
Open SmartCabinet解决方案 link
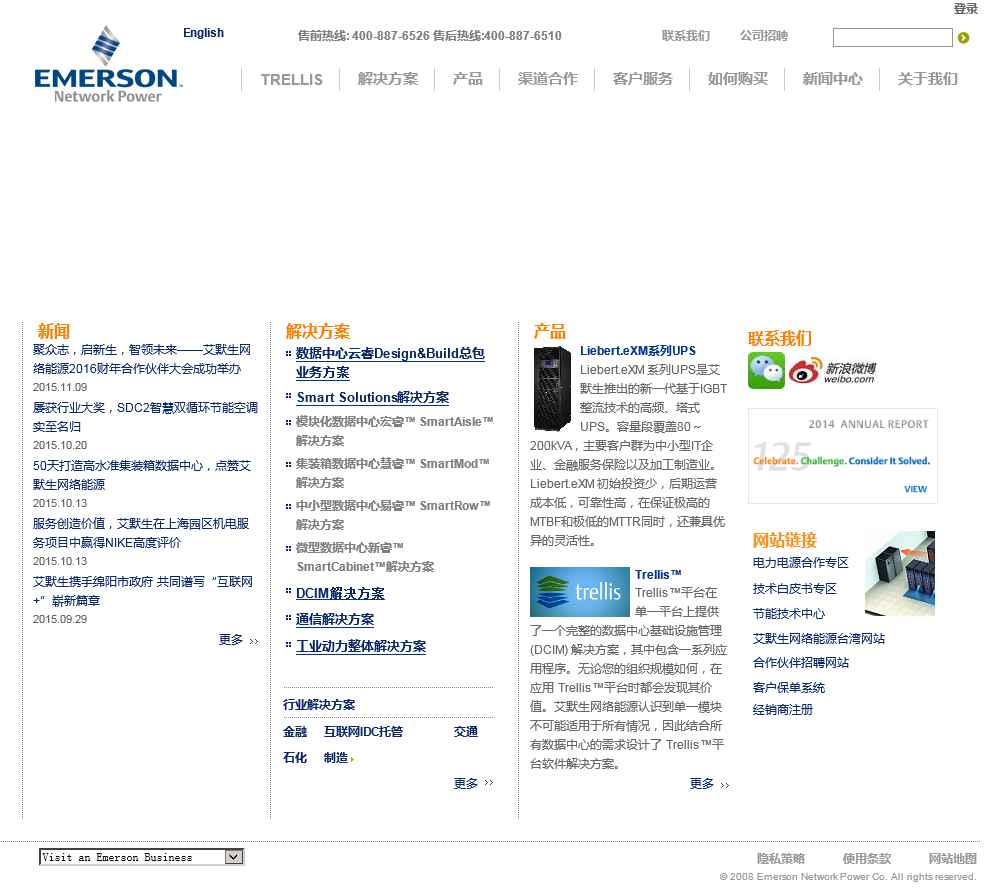(x=365, y=557)
